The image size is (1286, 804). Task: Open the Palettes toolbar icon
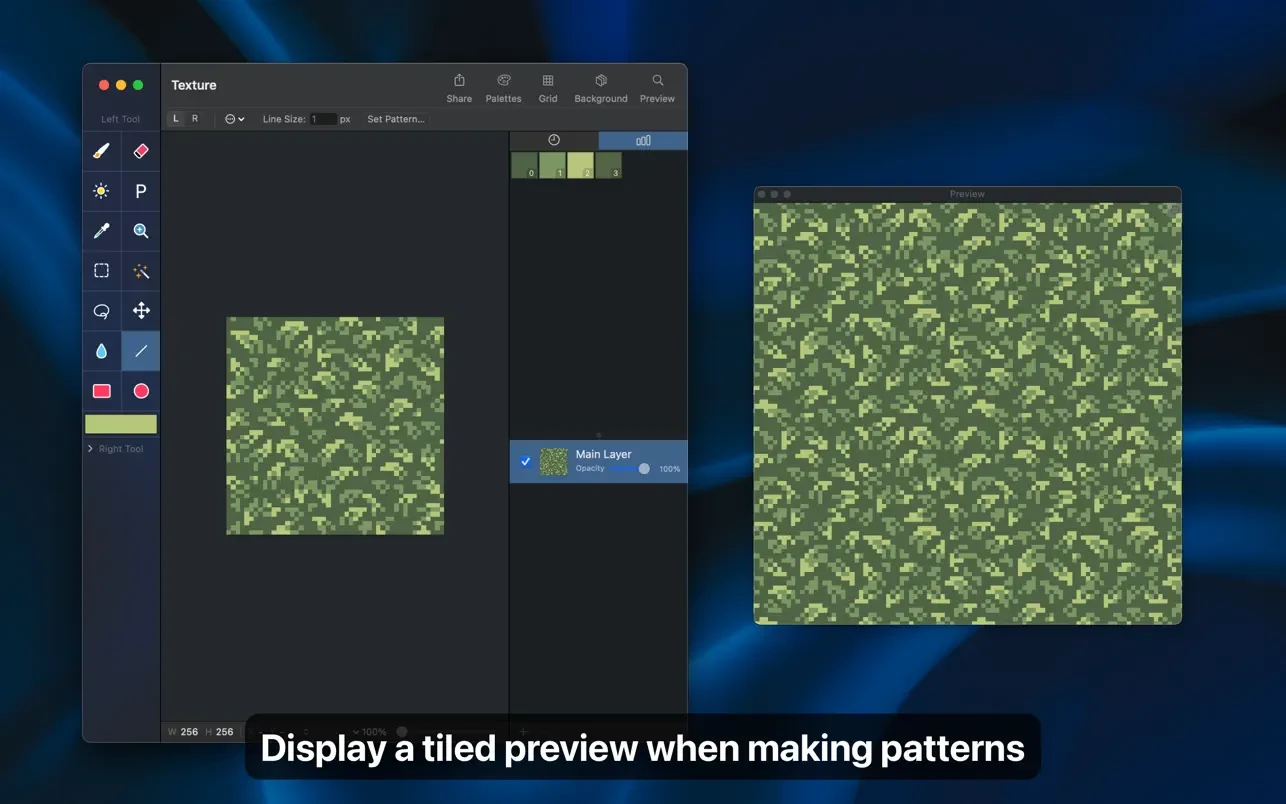coord(503,88)
